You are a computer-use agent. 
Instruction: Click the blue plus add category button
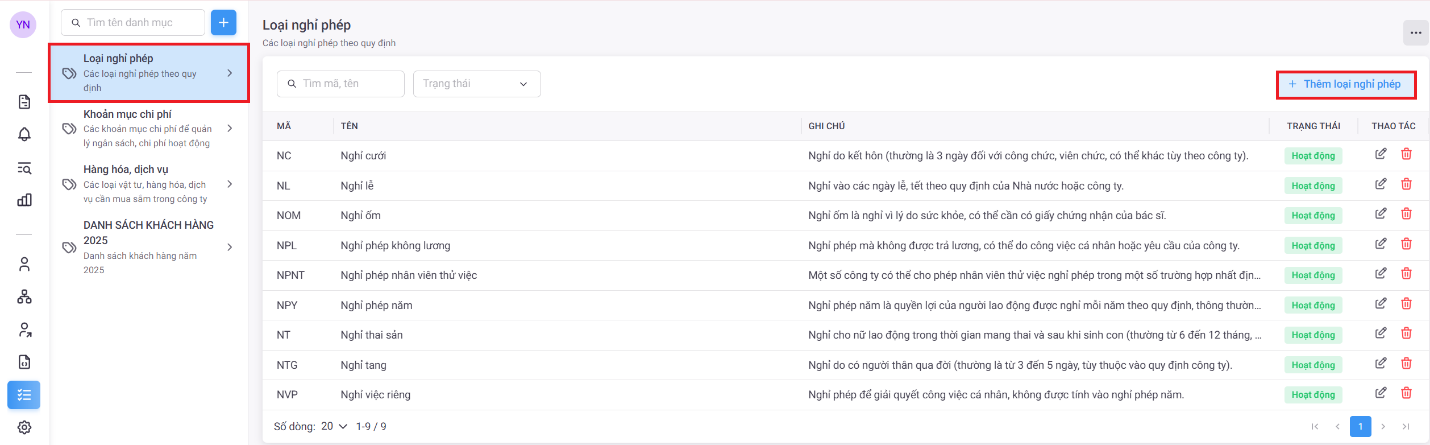click(223, 22)
